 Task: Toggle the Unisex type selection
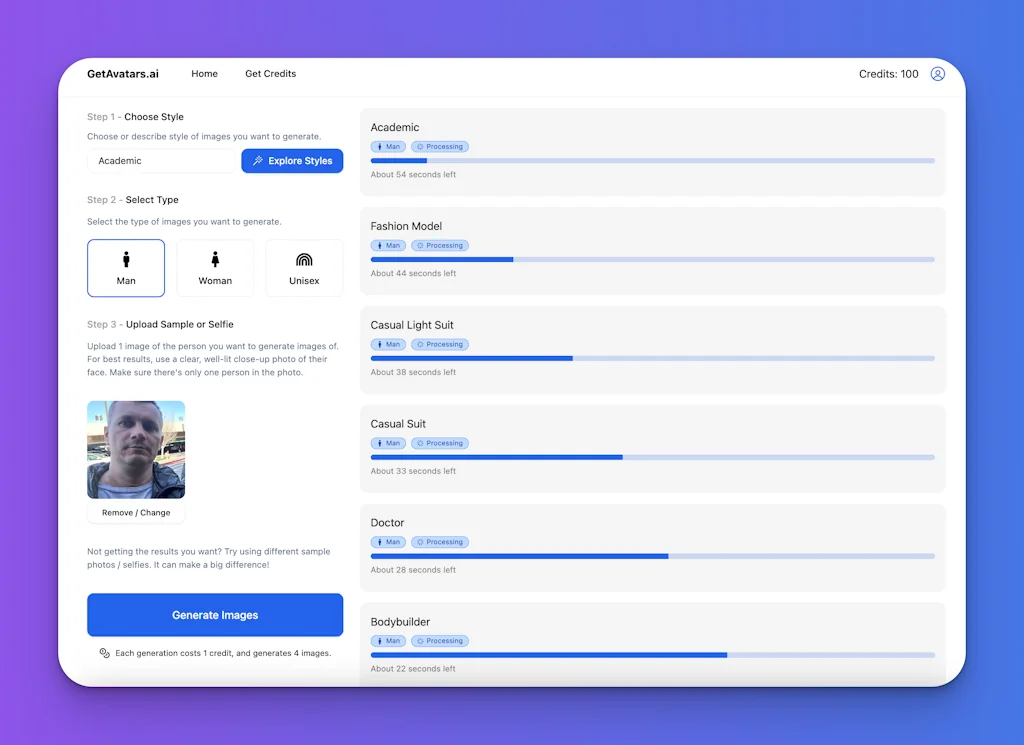304,268
